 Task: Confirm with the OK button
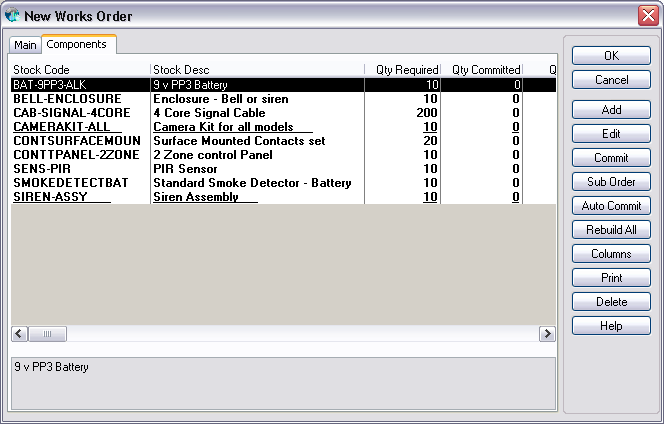tap(611, 55)
